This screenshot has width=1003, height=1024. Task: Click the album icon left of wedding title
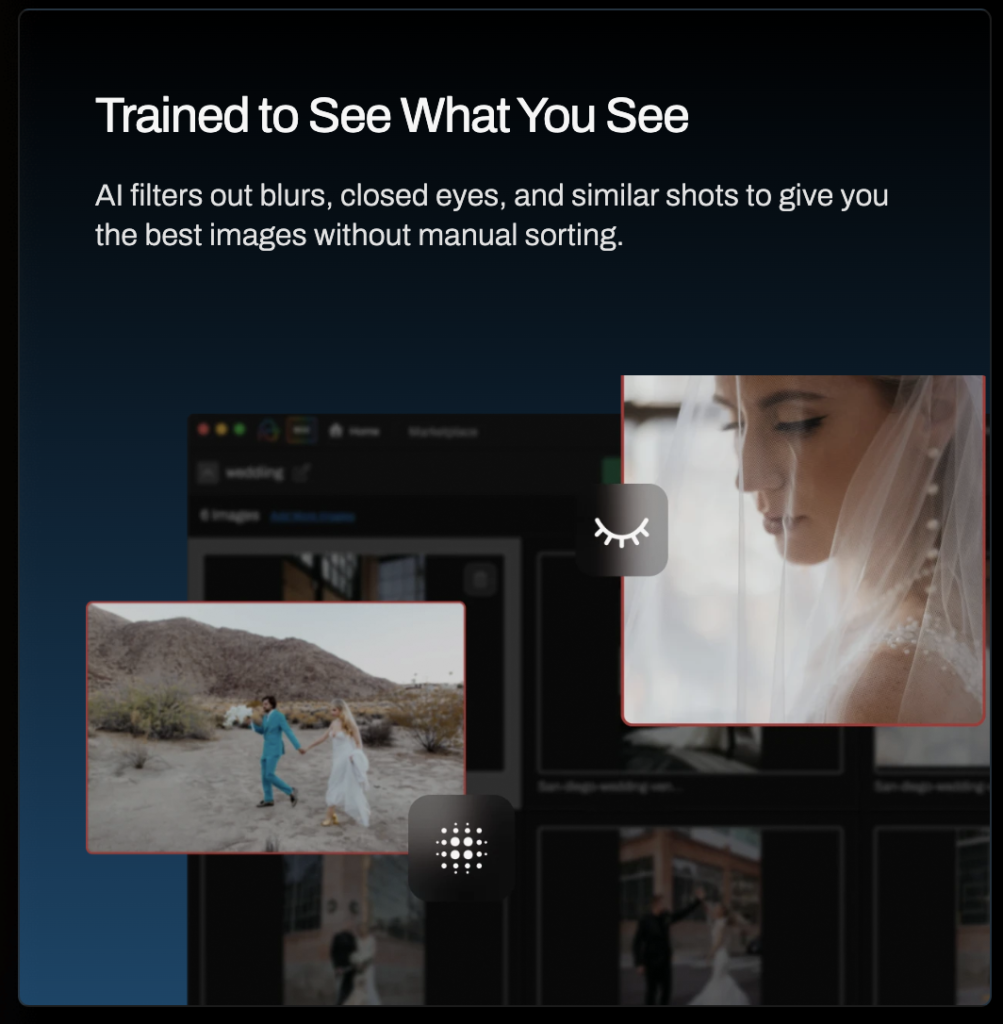click(x=208, y=472)
